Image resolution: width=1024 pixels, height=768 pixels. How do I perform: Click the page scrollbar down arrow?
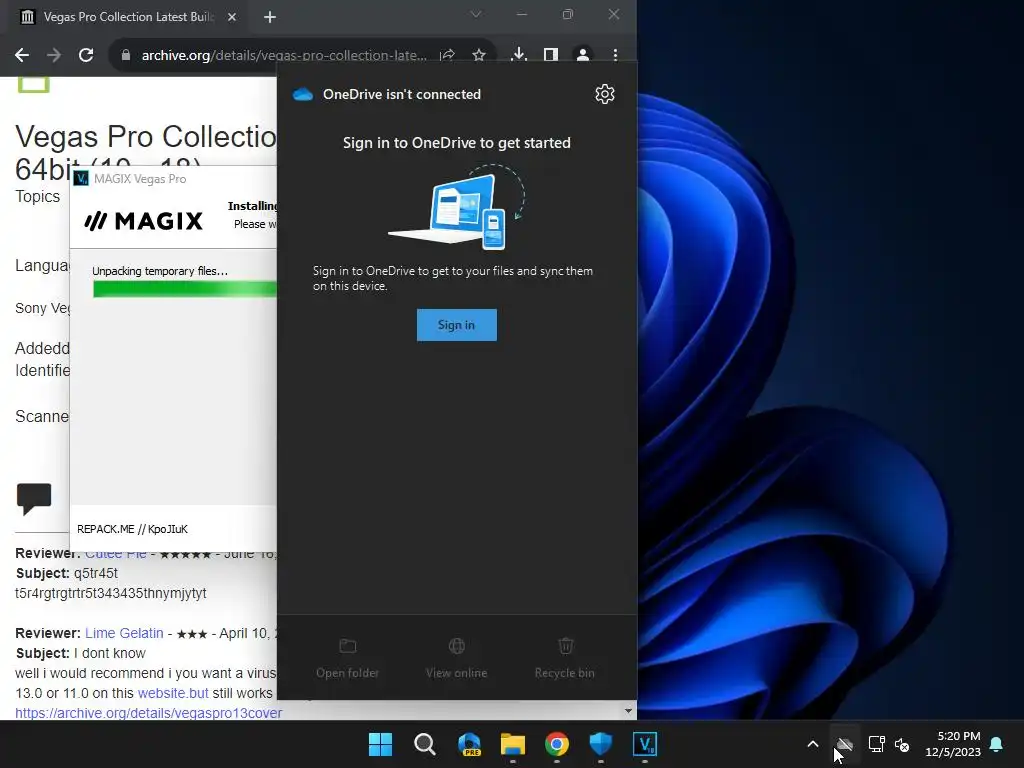coord(628,711)
